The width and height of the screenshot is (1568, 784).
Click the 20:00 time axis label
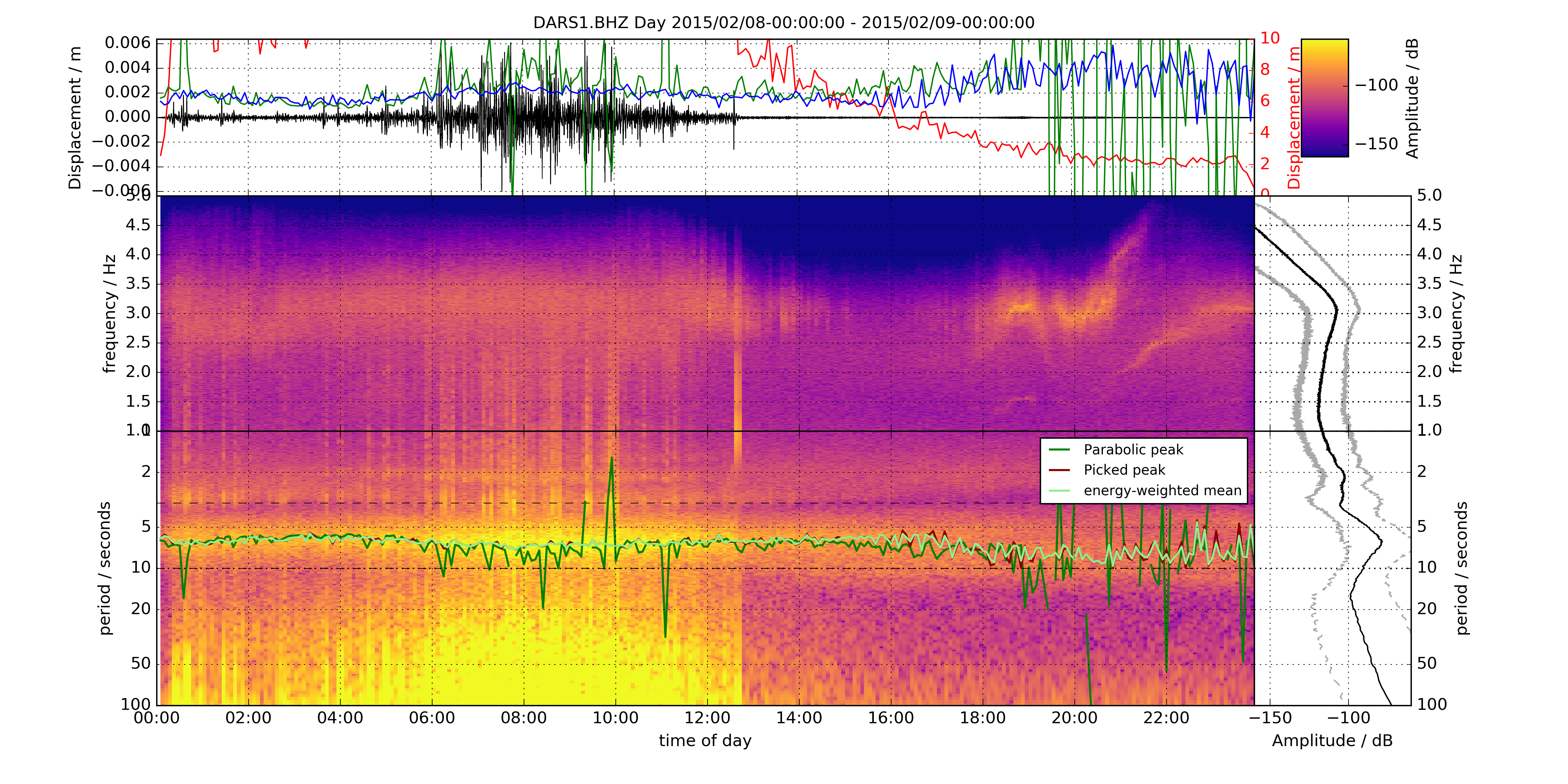(x=1074, y=718)
